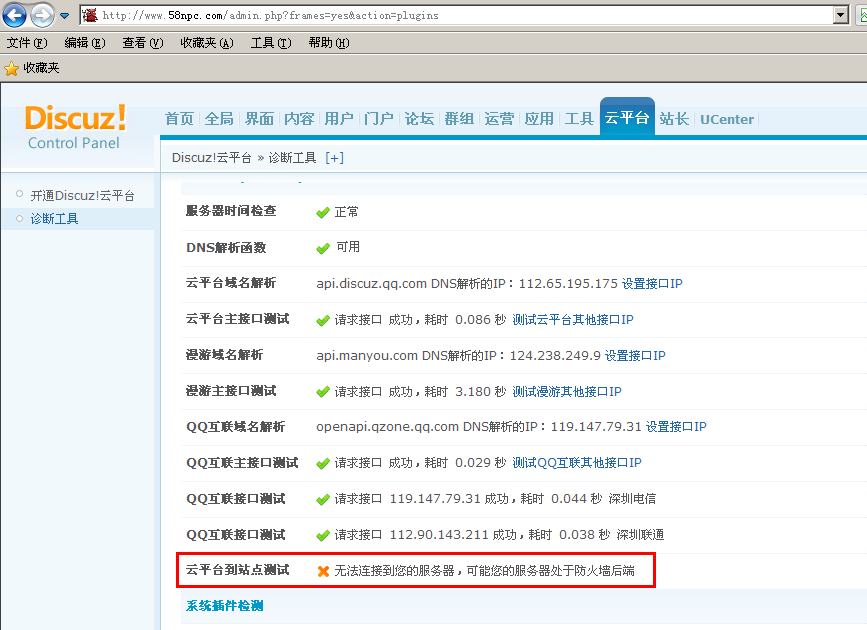Click the 系统插件检测 section heading

coord(224,606)
